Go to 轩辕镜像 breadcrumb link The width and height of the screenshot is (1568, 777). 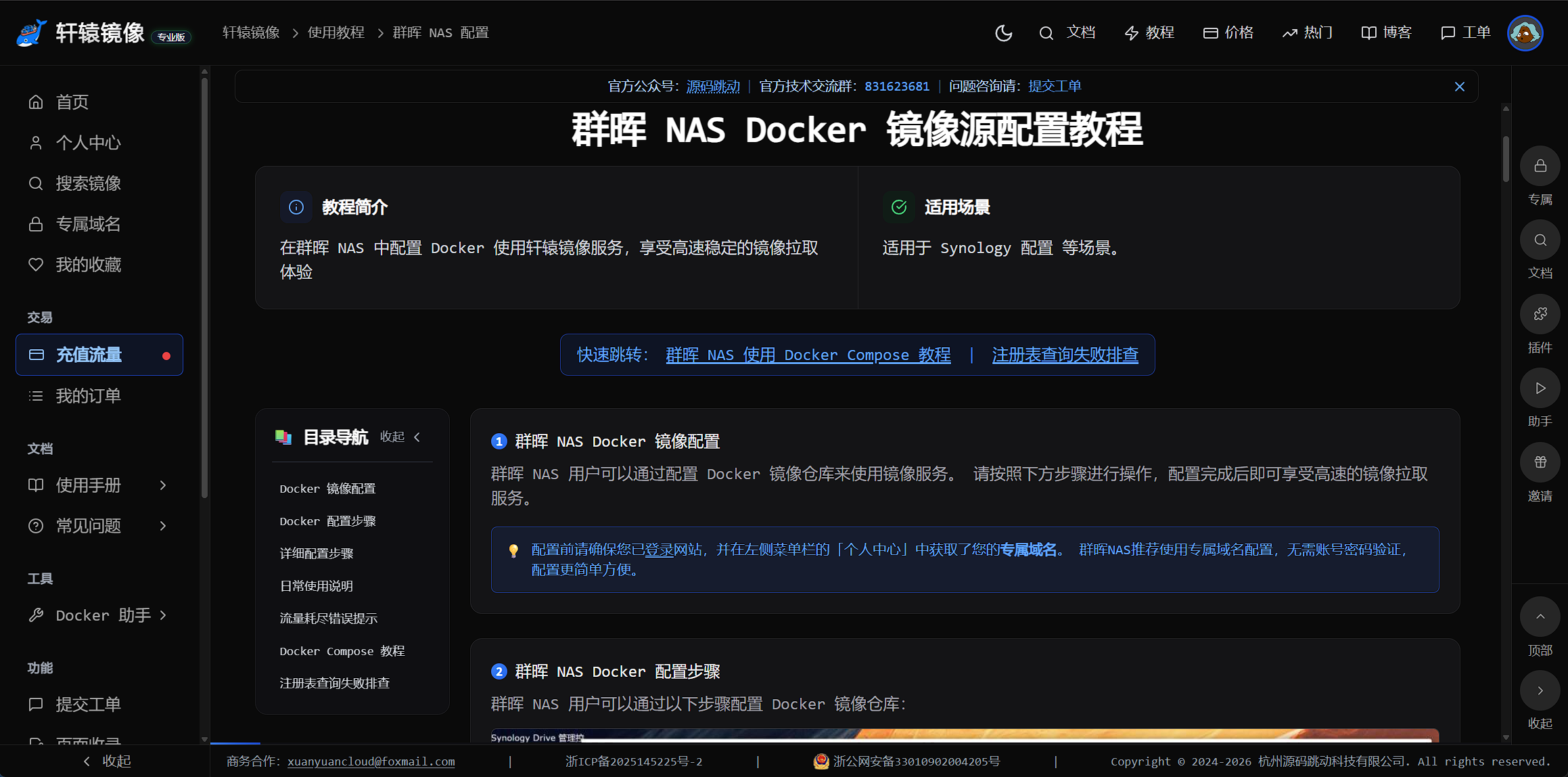pos(251,32)
